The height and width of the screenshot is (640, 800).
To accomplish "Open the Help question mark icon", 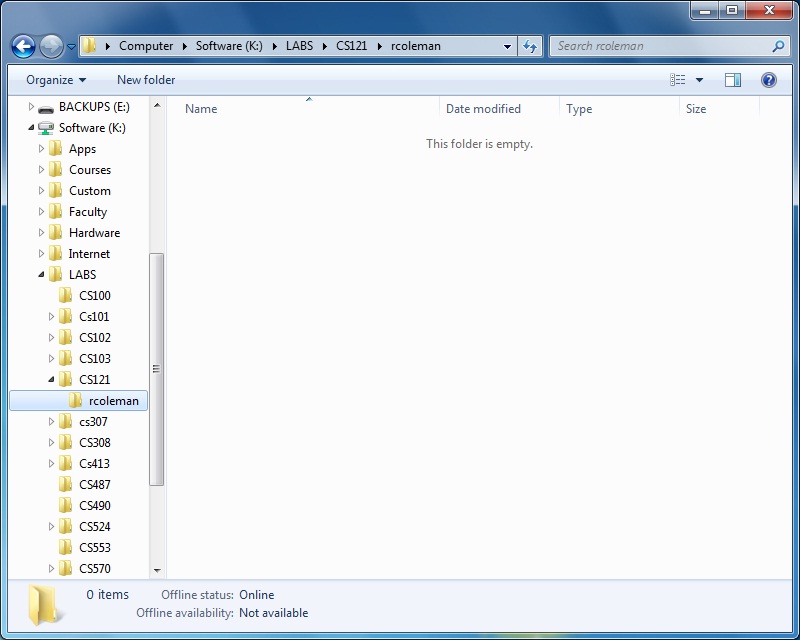I will (x=769, y=80).
